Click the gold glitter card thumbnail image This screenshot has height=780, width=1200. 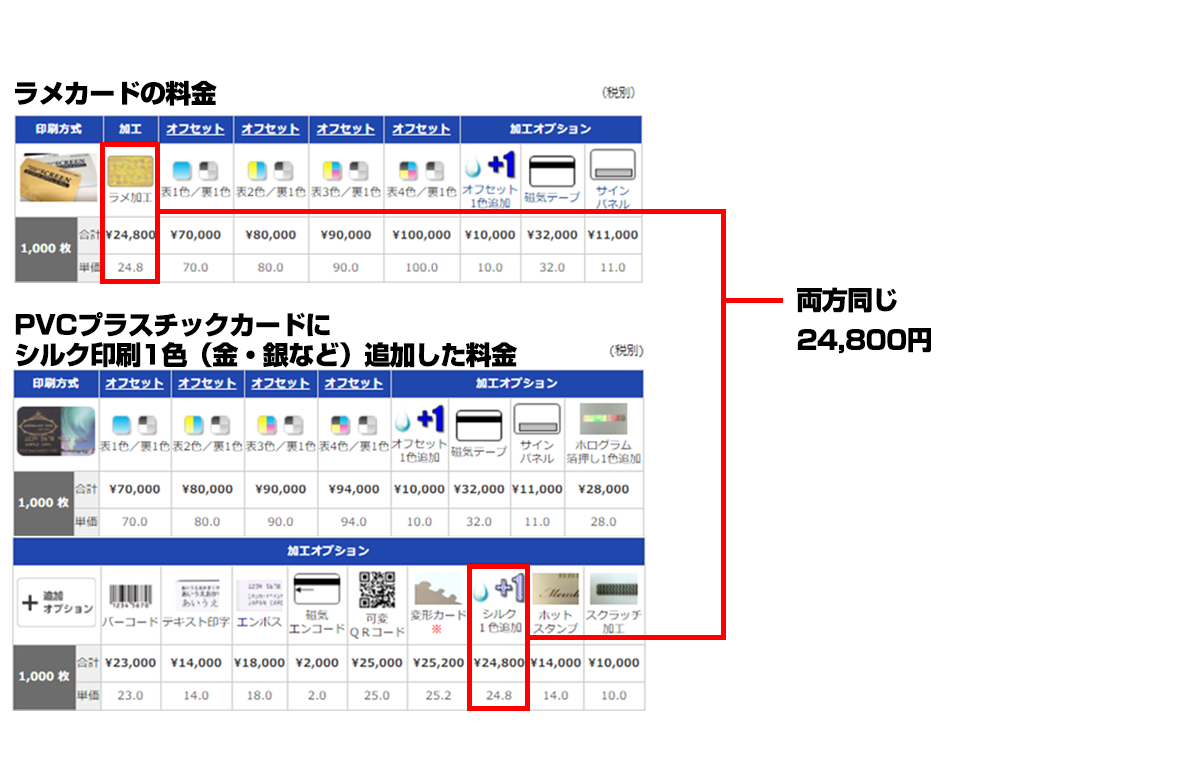coord(58,180)
